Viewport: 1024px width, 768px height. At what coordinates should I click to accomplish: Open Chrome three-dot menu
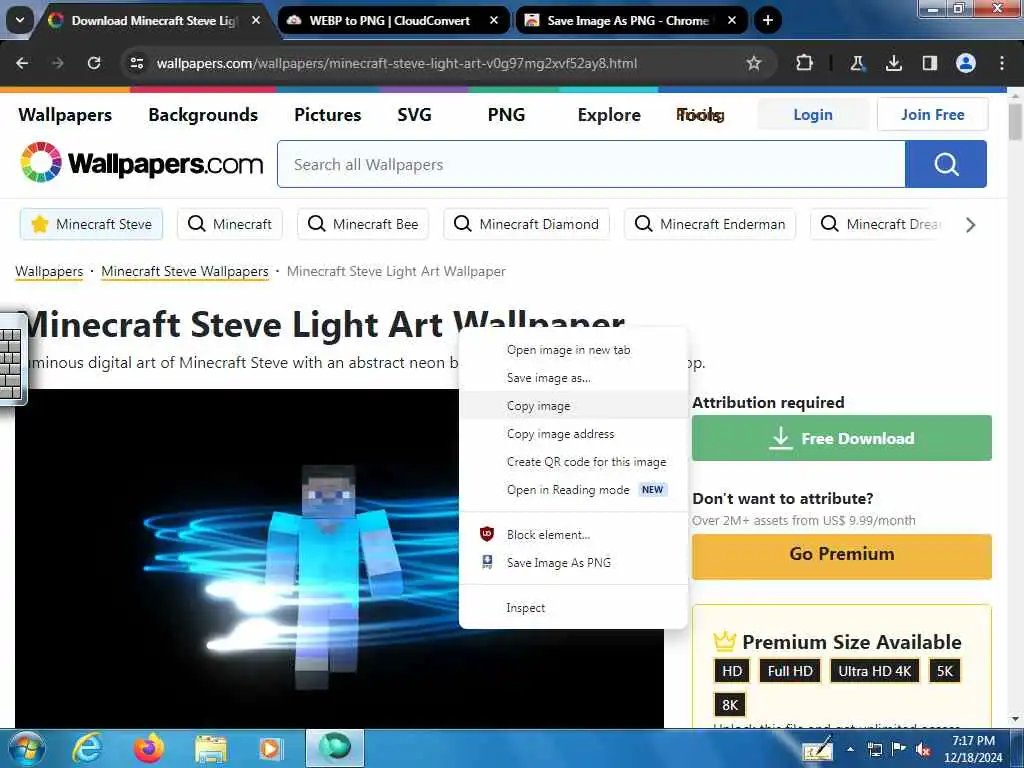tap(1002, 63)
